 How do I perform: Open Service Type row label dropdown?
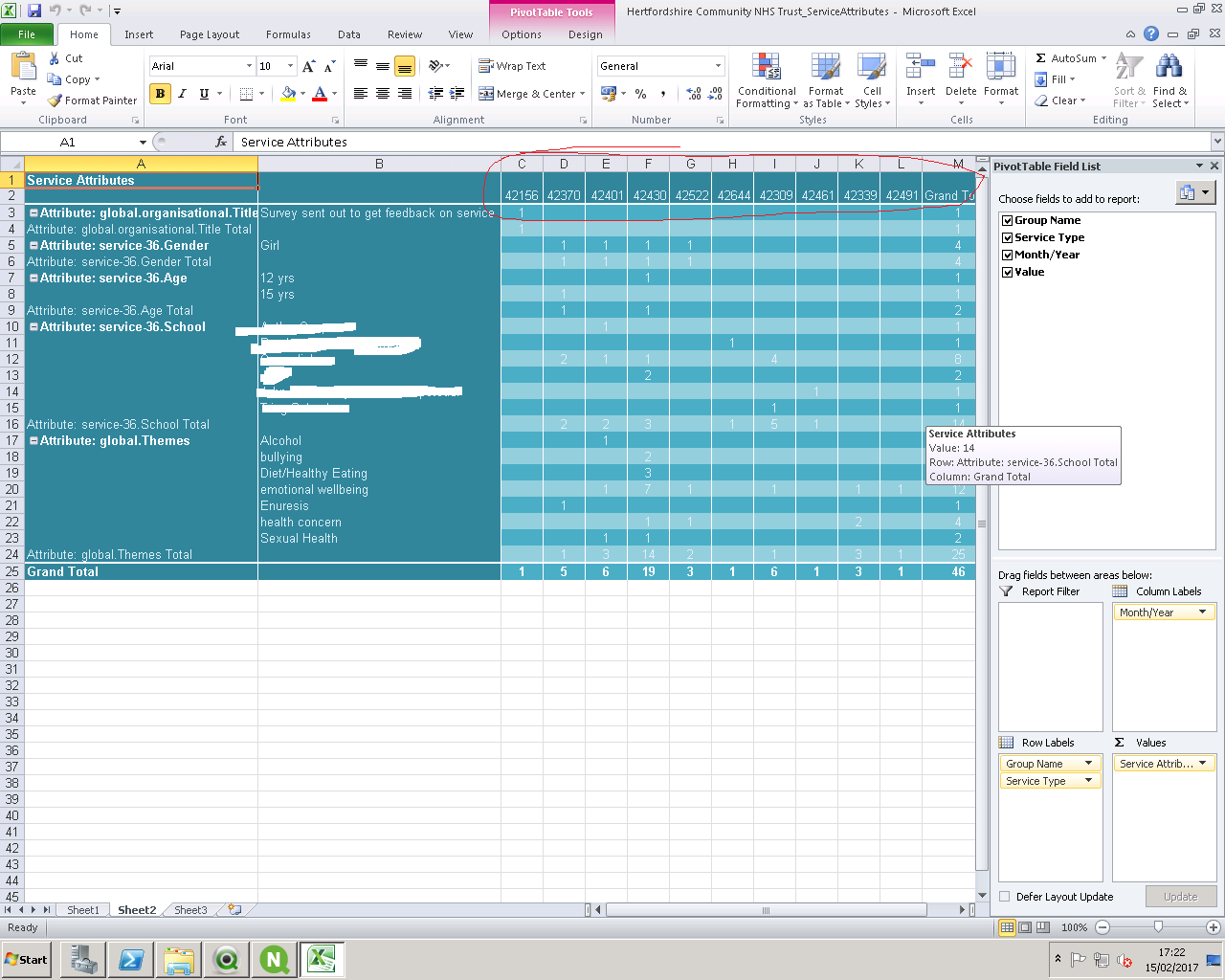(1088, 781)
